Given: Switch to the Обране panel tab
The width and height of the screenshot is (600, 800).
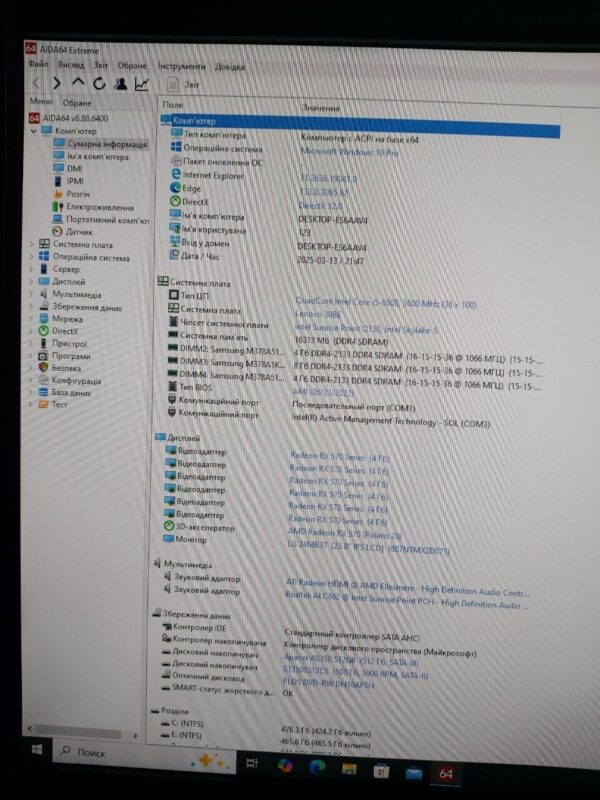Looking at the screenshot, I should click(77, 103).
